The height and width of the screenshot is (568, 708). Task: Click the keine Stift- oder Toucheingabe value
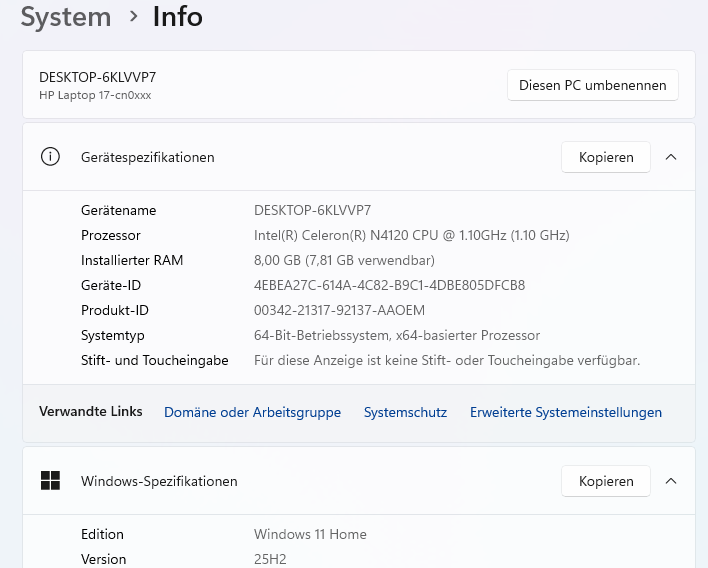[447, 360]
